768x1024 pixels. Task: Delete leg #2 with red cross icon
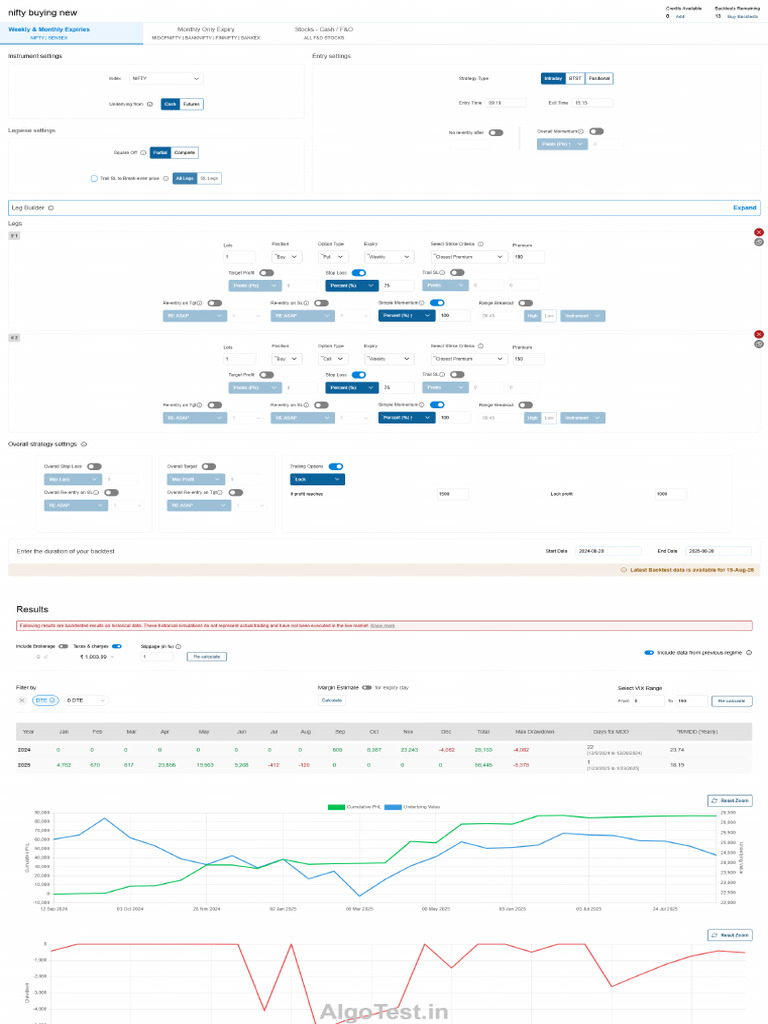(759, 334)
